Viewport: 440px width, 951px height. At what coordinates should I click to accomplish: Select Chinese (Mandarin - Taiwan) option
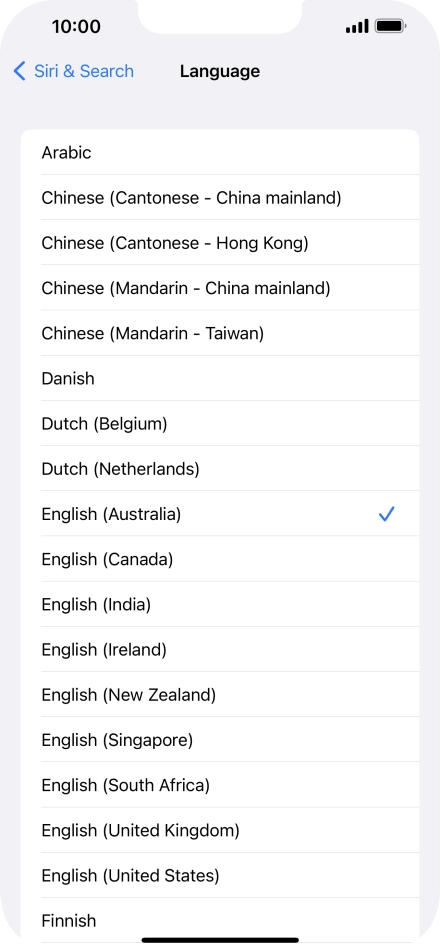[x=220, y=333]
